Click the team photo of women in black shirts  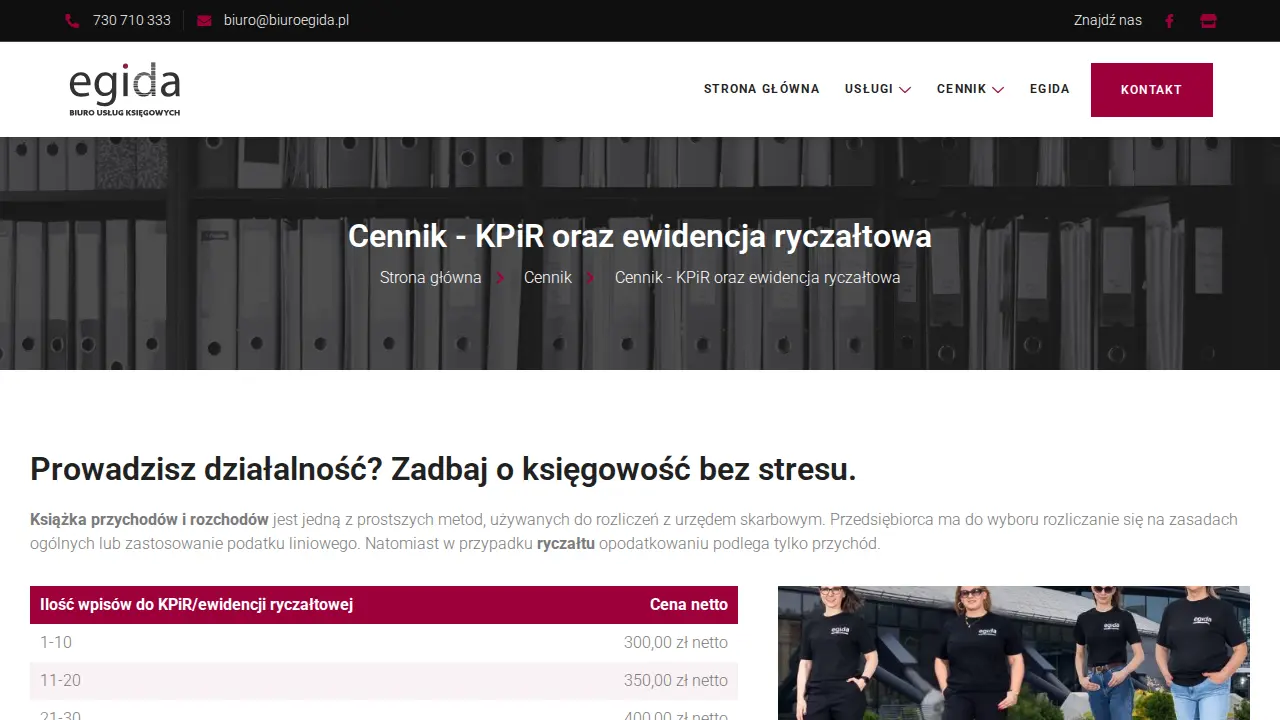(x=1014, y=653)
